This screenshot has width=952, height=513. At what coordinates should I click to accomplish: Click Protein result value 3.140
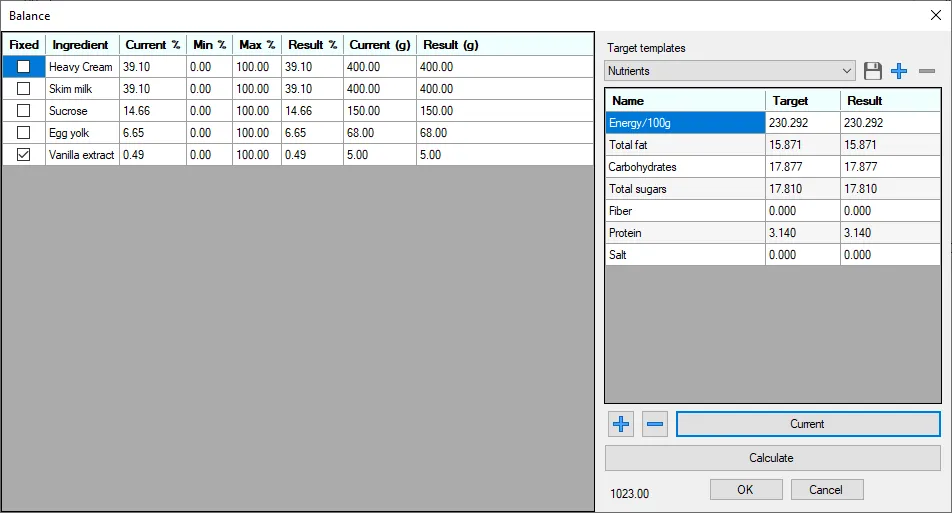(891, 233)
